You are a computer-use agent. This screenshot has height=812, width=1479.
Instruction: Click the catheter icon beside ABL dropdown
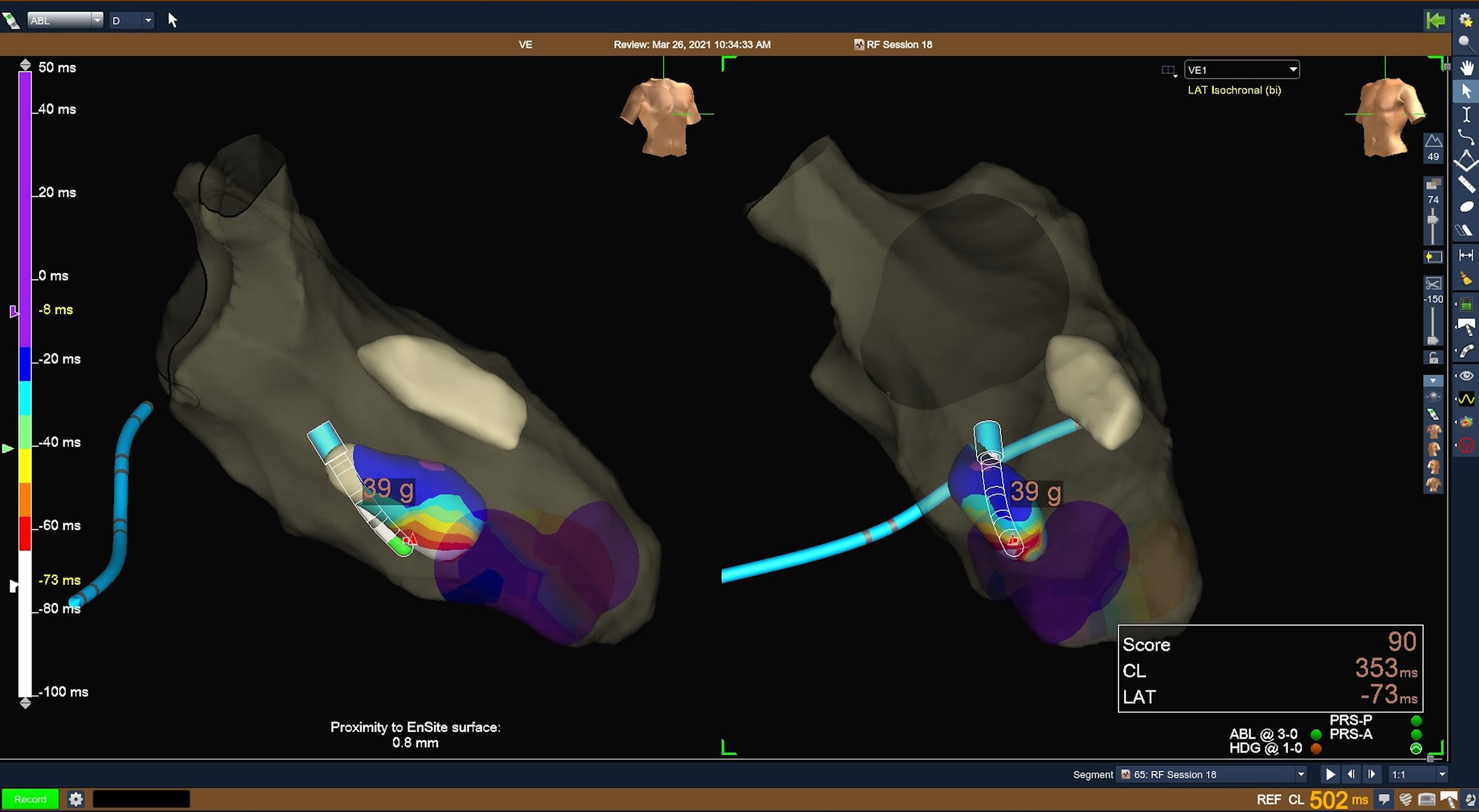click(x=11, y=20)
